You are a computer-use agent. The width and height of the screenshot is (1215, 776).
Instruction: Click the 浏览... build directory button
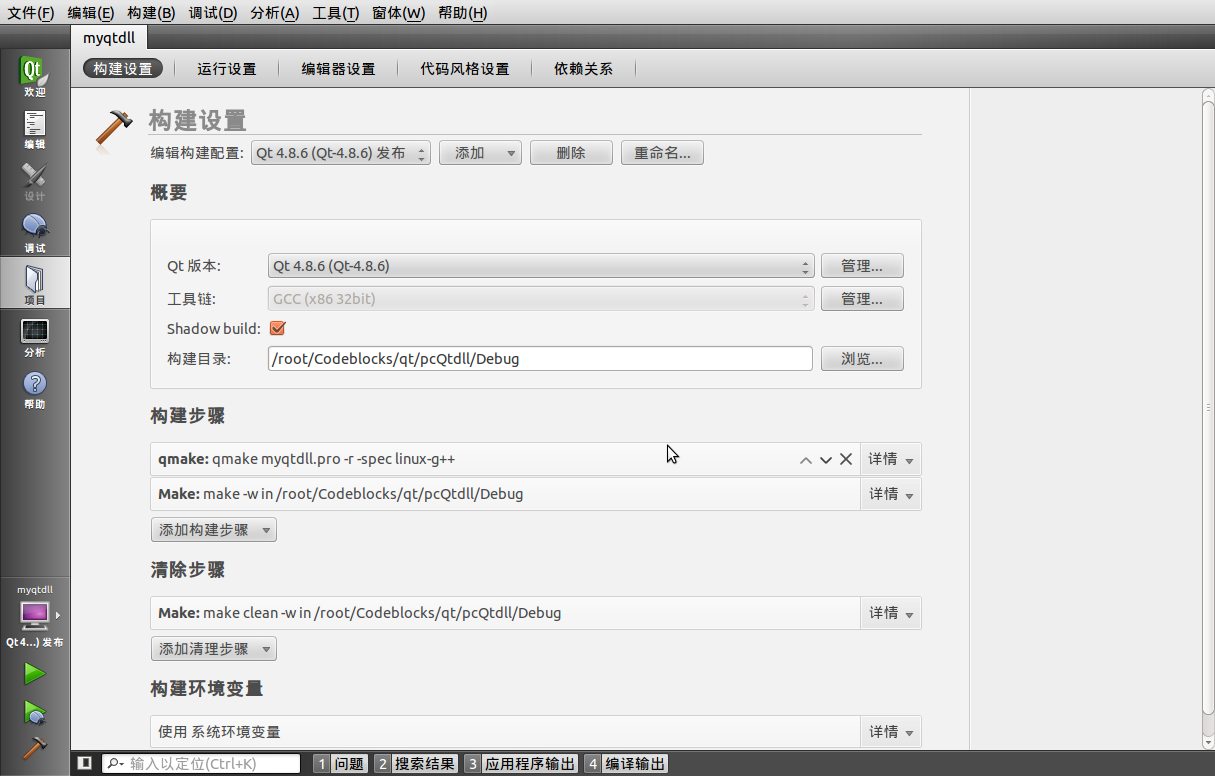coord(862,358)
